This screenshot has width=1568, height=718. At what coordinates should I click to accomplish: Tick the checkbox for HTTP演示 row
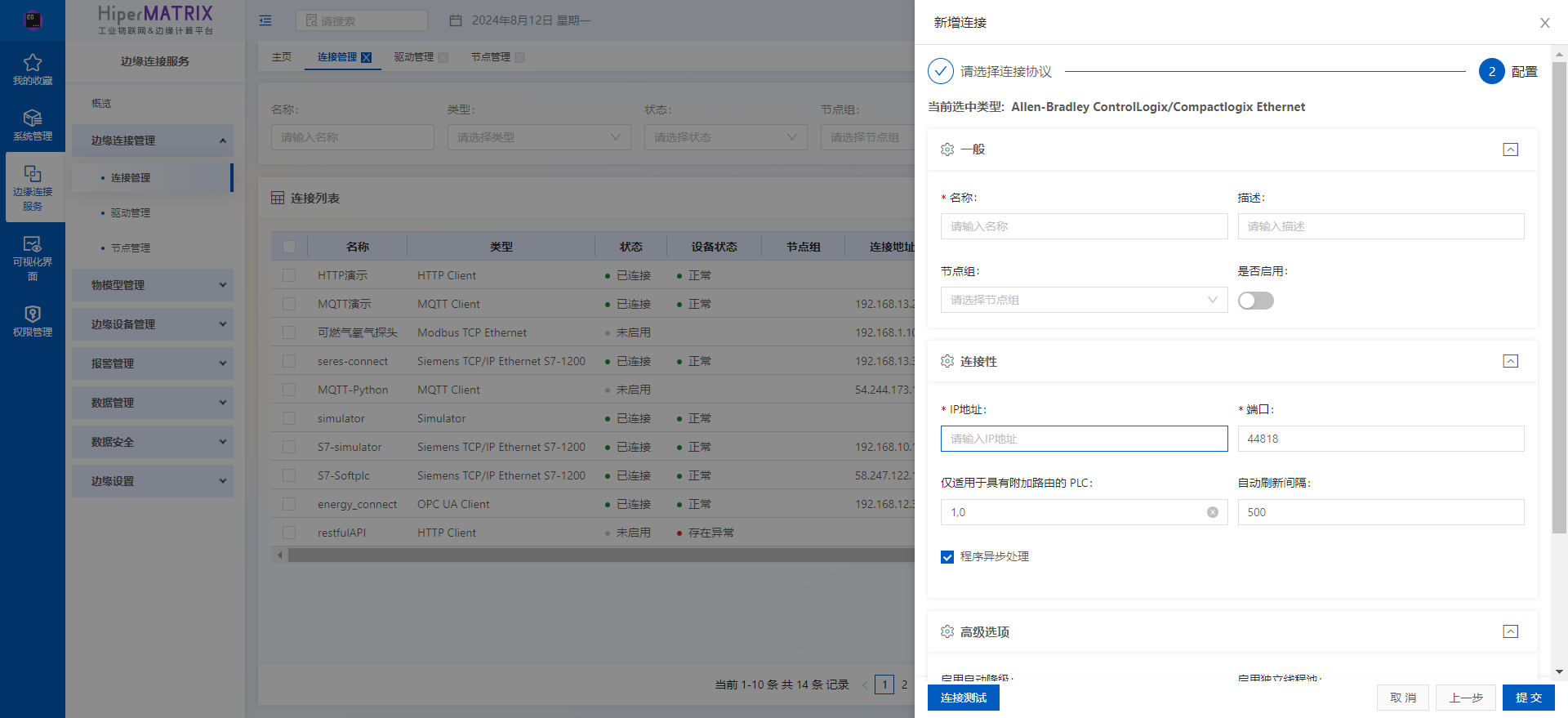coord(289,275)
